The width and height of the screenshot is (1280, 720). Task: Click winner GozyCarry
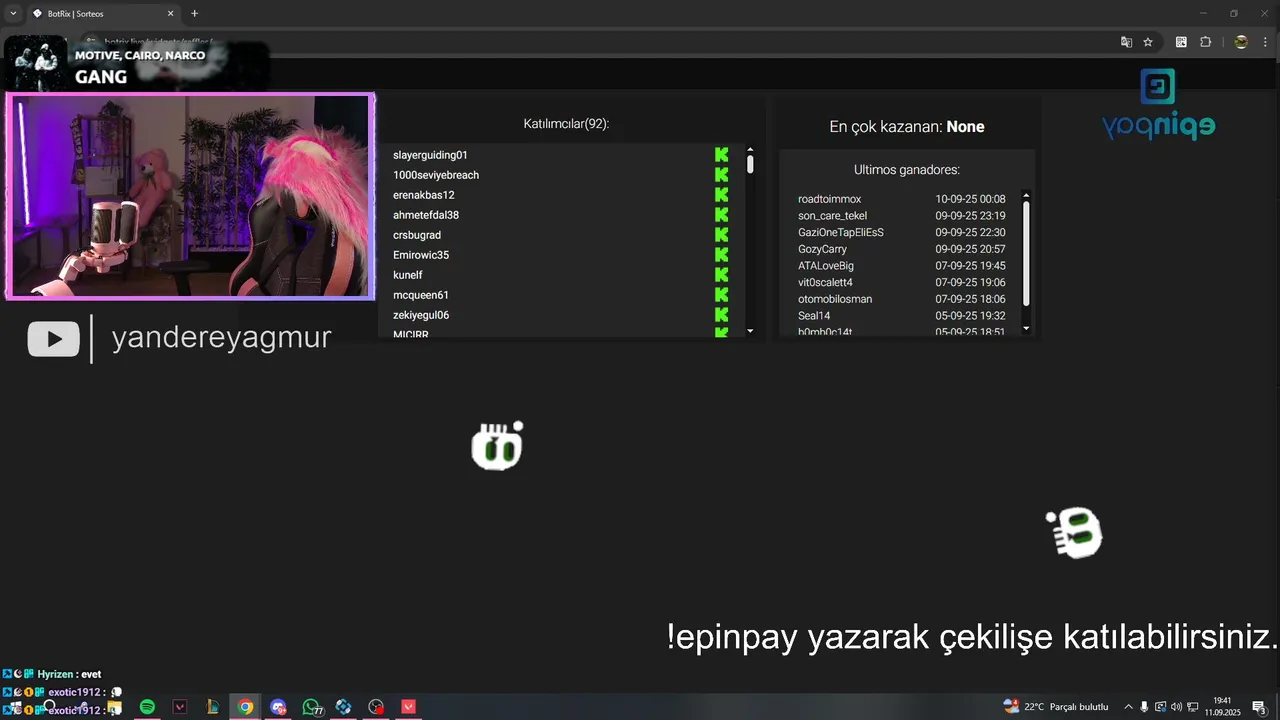pyautogui.click(x=822, y=249)
